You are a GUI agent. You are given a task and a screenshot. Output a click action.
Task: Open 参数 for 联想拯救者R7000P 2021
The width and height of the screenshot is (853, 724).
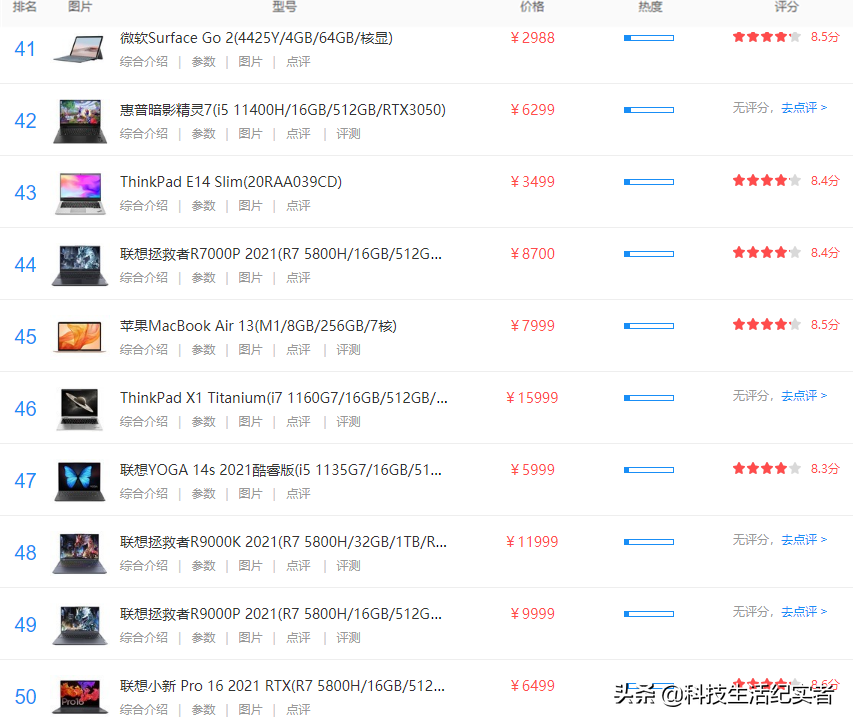(x=203, y=278)
